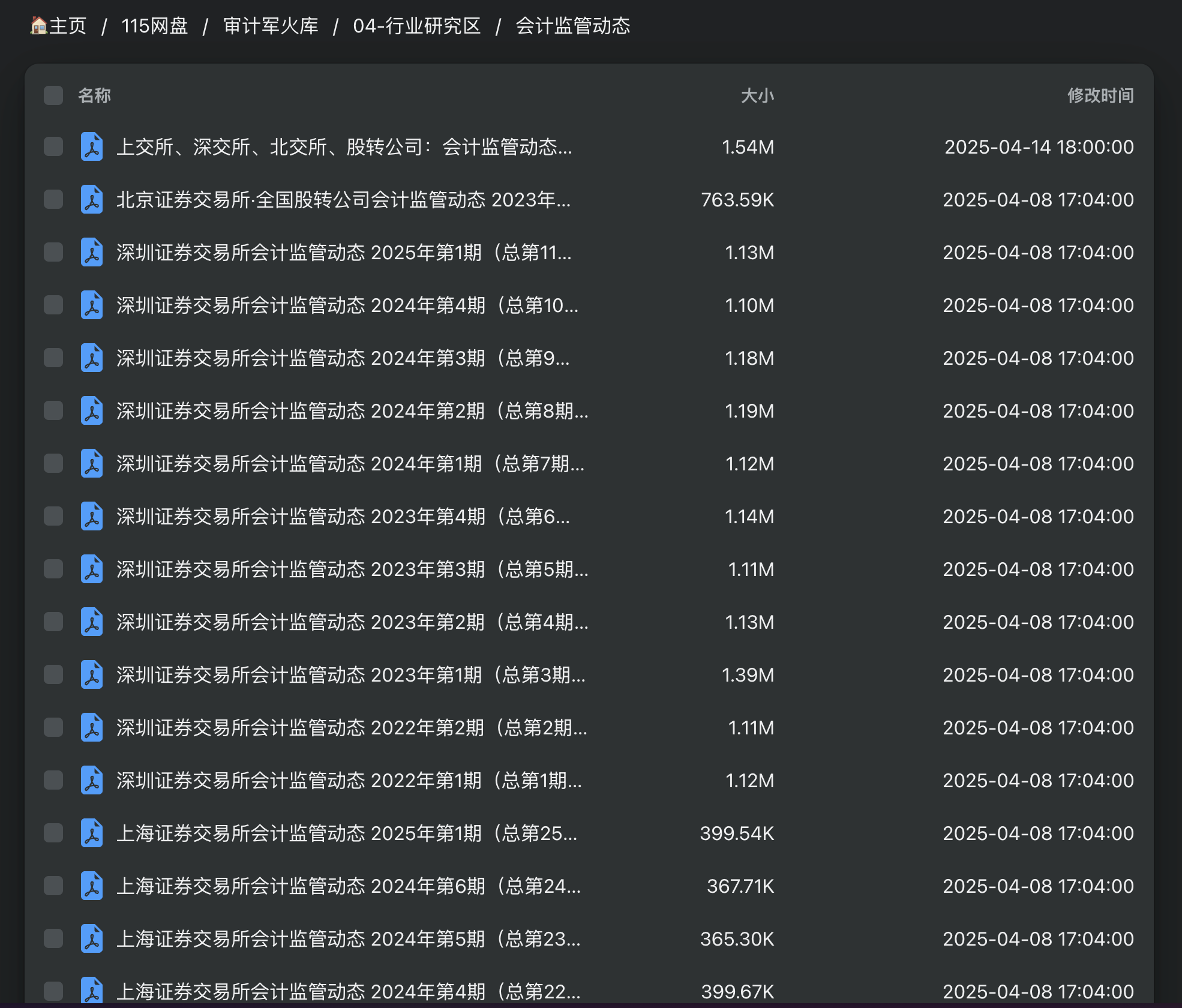This screenshot has height=1008, width=1182.
Task: Click the home house icon in breadcrumb
Action: [x=39, y=26]
